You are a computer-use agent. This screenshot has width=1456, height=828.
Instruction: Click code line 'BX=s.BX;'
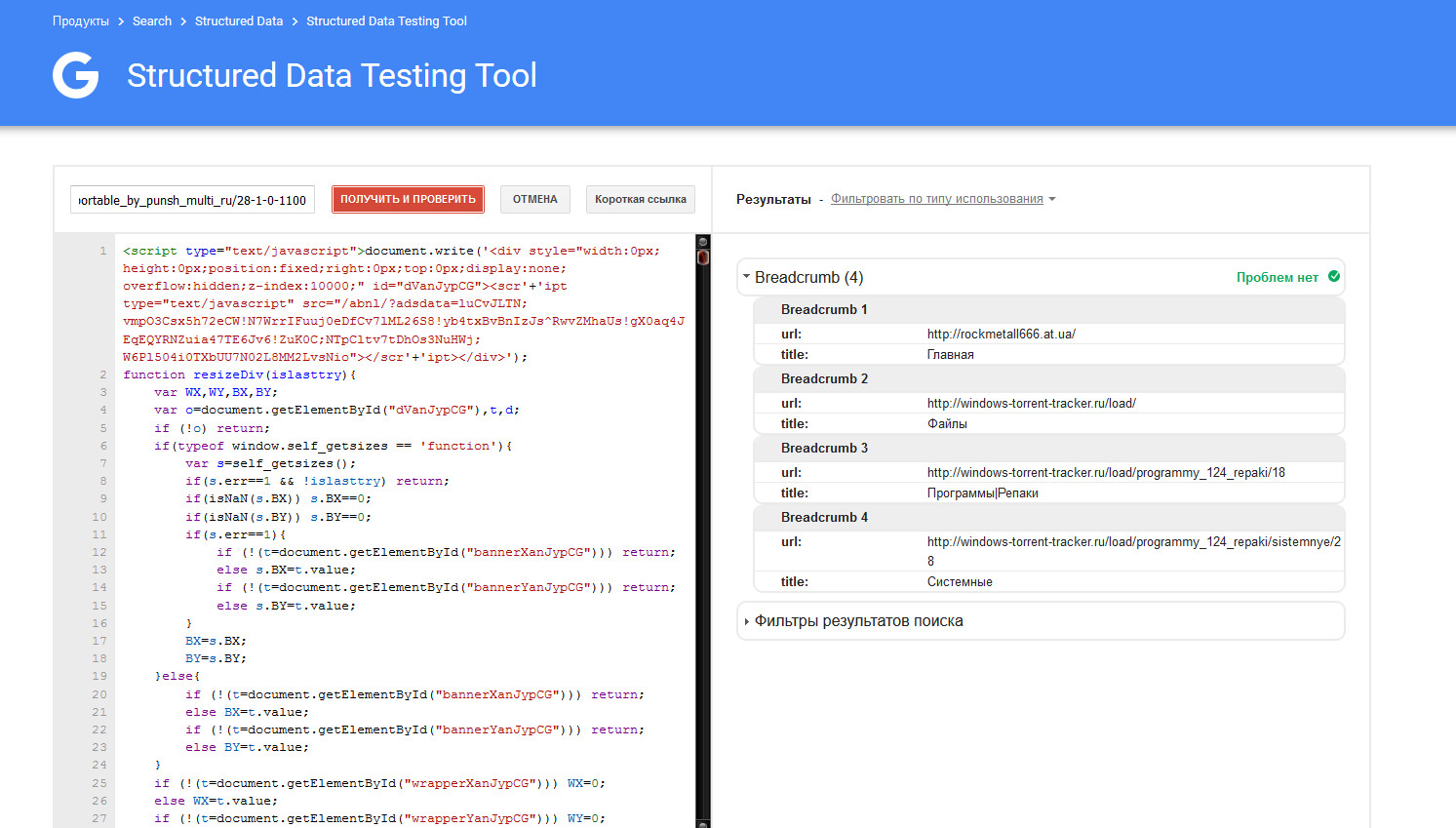pyautogui.click(x=216, y=641)
